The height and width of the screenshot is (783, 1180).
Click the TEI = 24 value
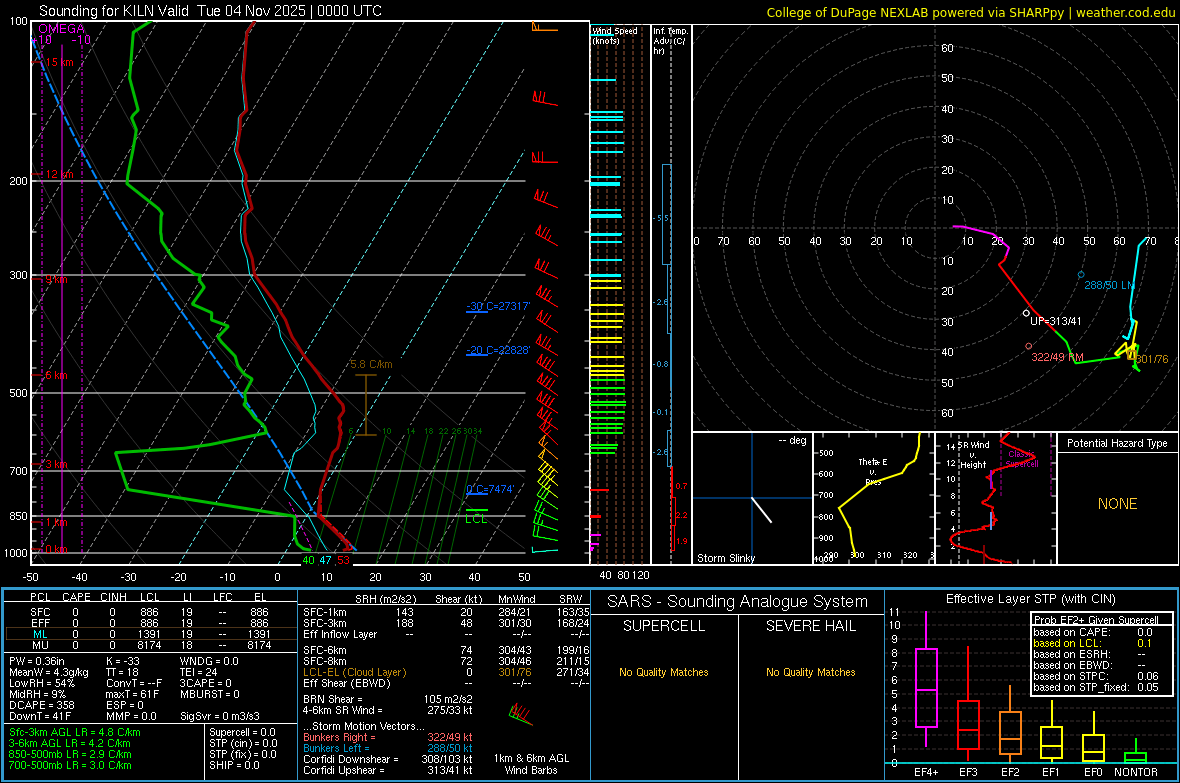(x=198, y=672)
